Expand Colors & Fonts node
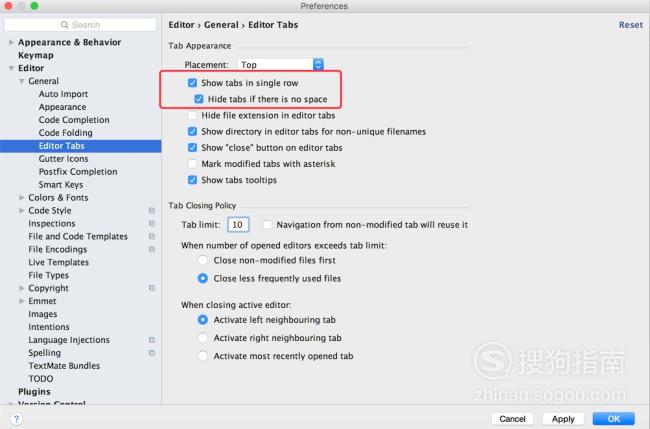Screen dimensions: 650x429 (22, 198)
